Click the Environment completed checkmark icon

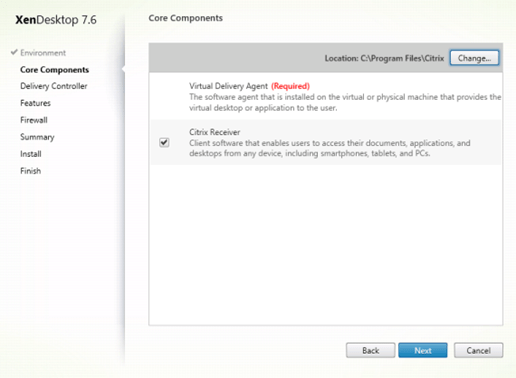click(14, 52)
